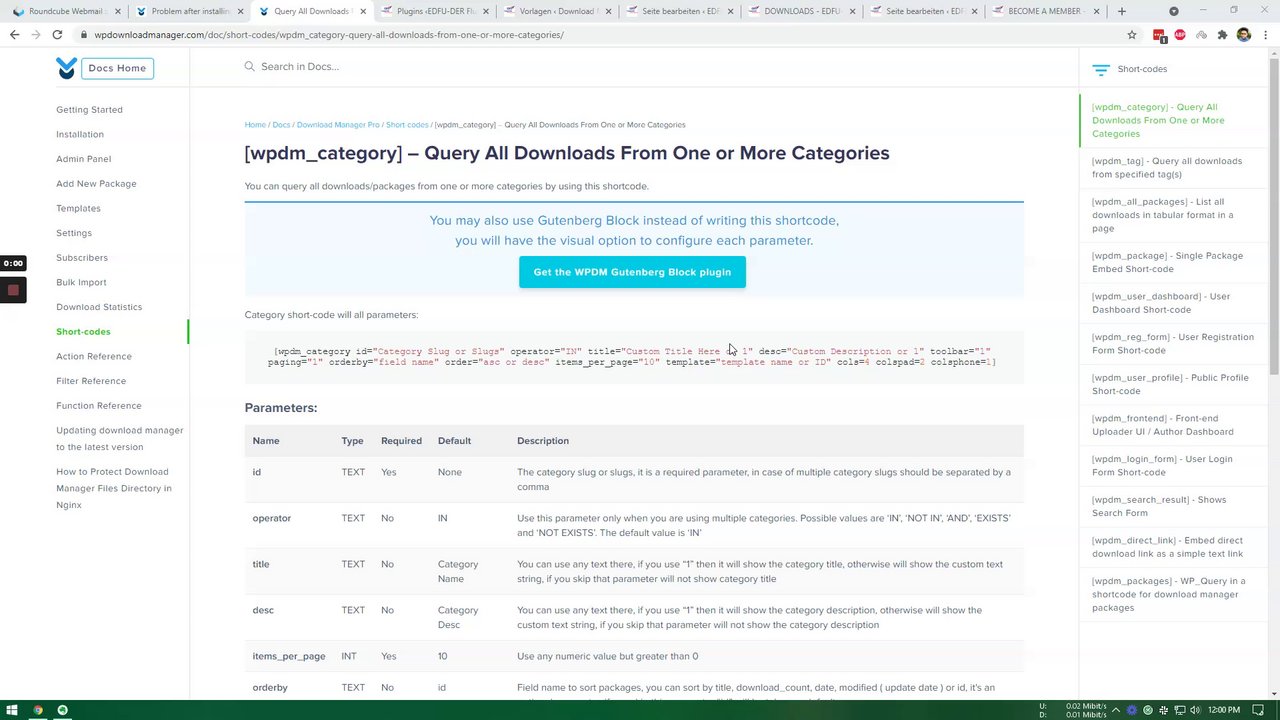Click the browser forward arrow

click(x=35, y=34)
